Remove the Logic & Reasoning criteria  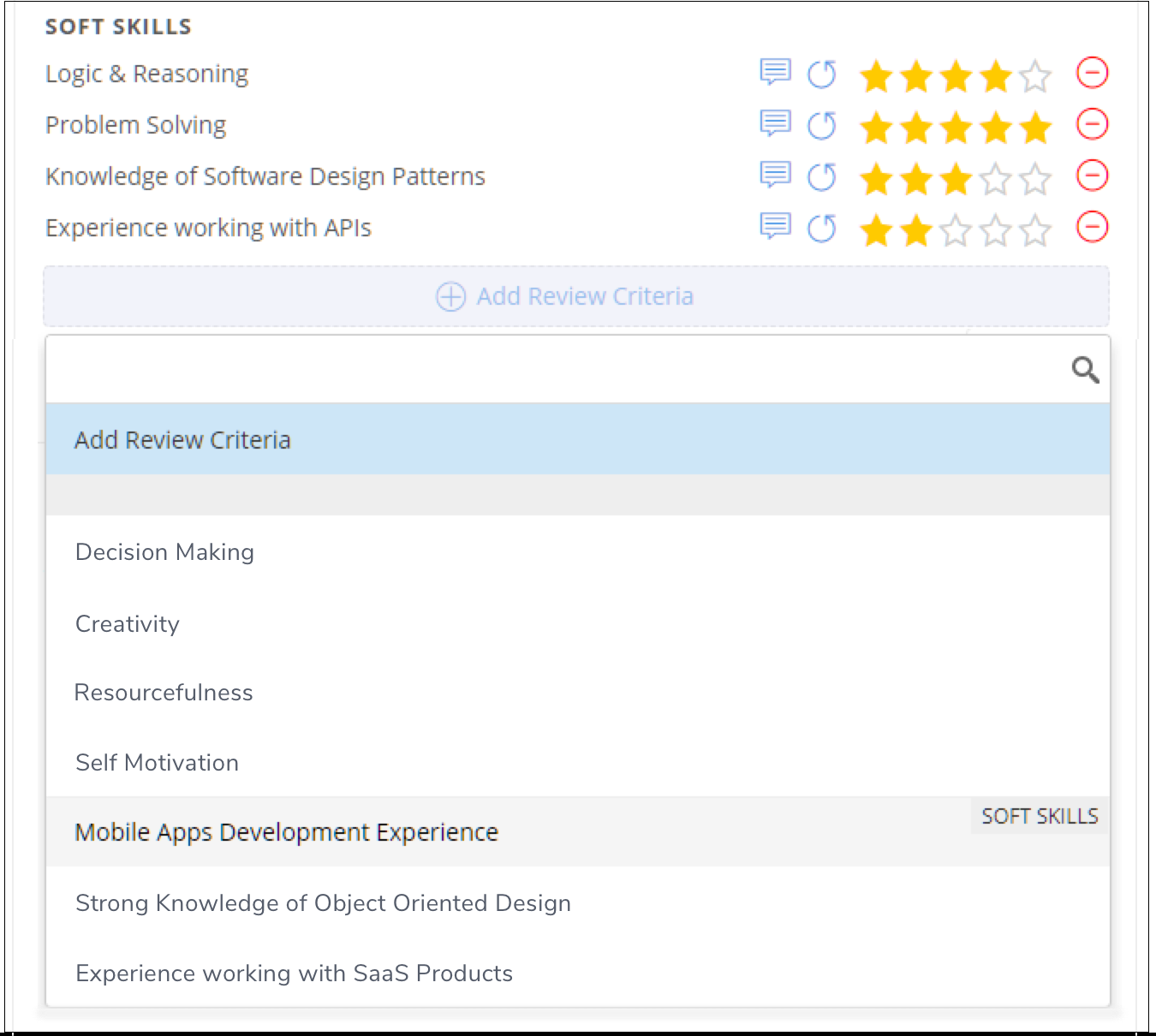(x=1092, y=74)
